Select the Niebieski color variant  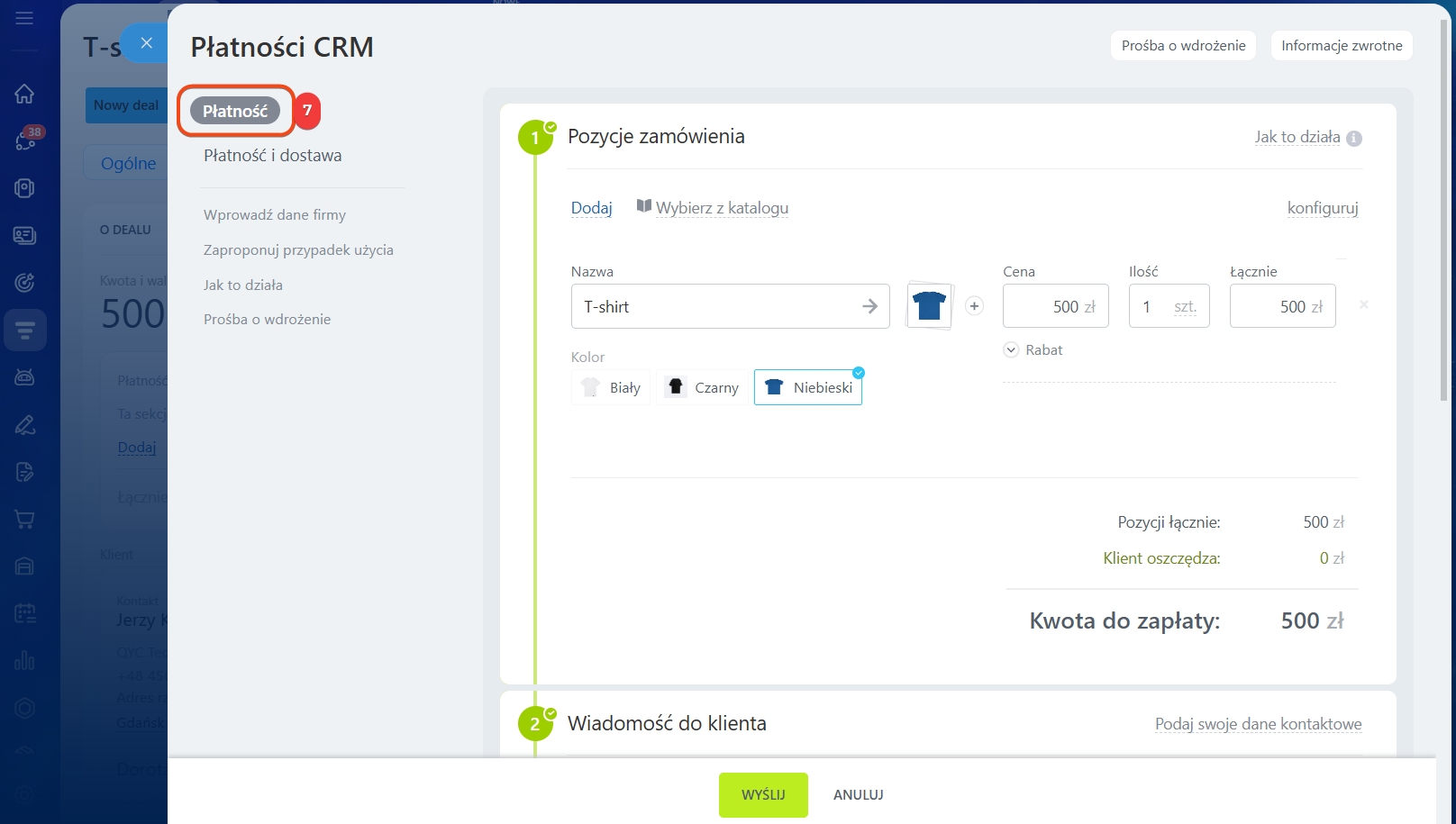808,387
